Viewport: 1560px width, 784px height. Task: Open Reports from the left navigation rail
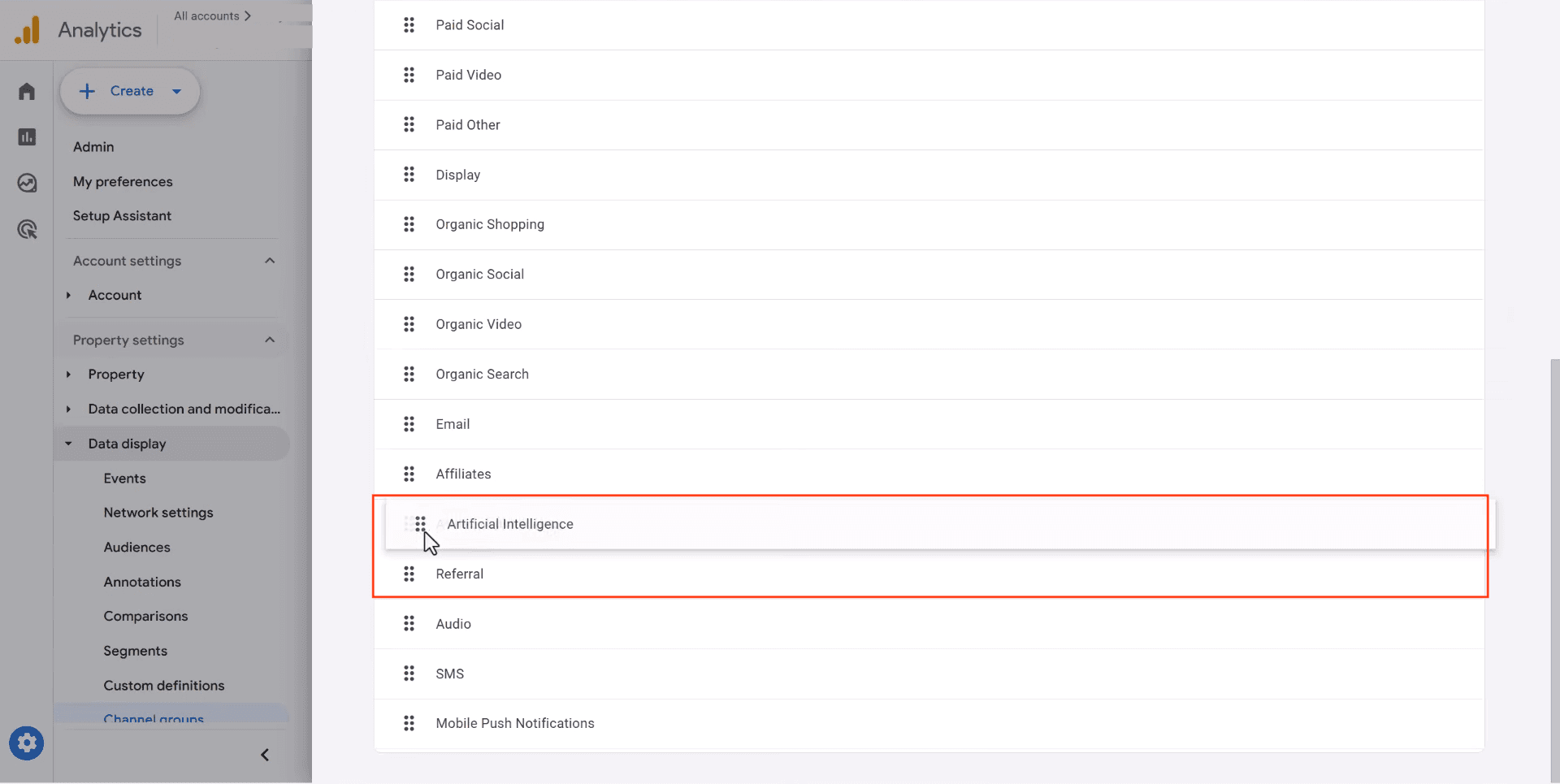(26, 136)
